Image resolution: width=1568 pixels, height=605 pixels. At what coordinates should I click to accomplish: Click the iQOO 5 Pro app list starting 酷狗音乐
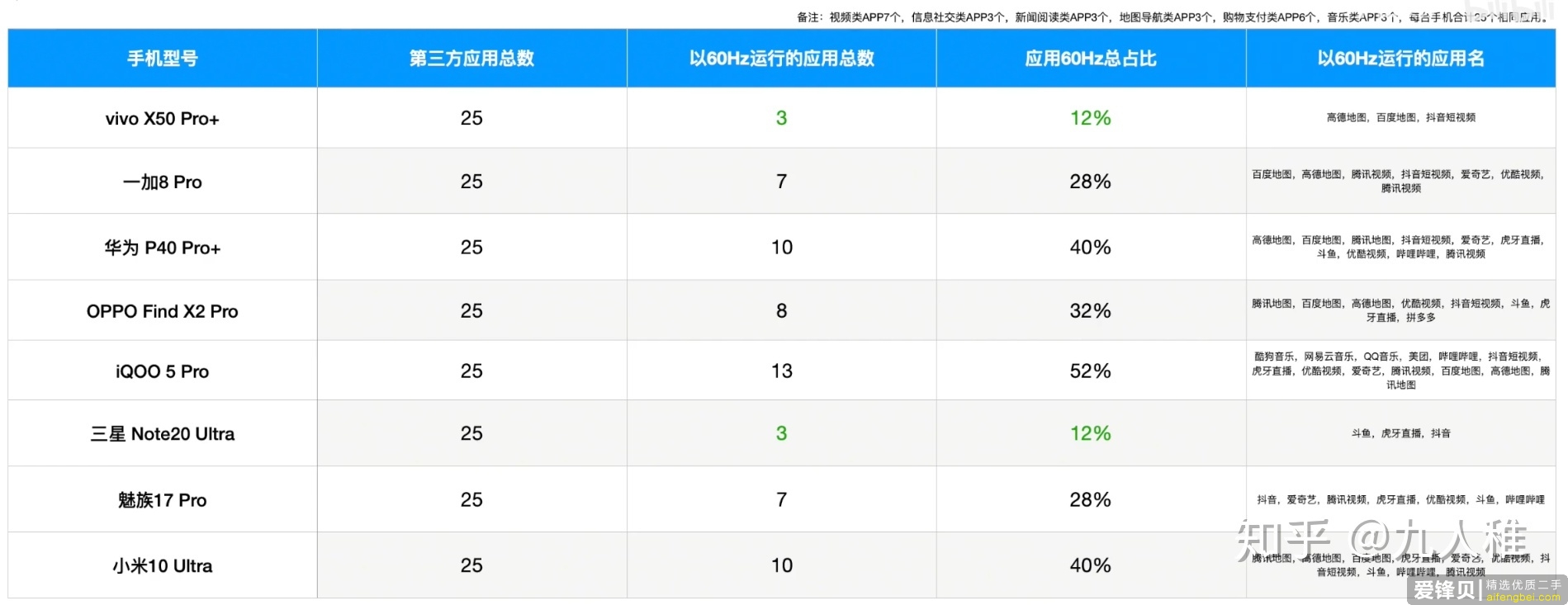pyautogui.click(x=1400, y=371)
